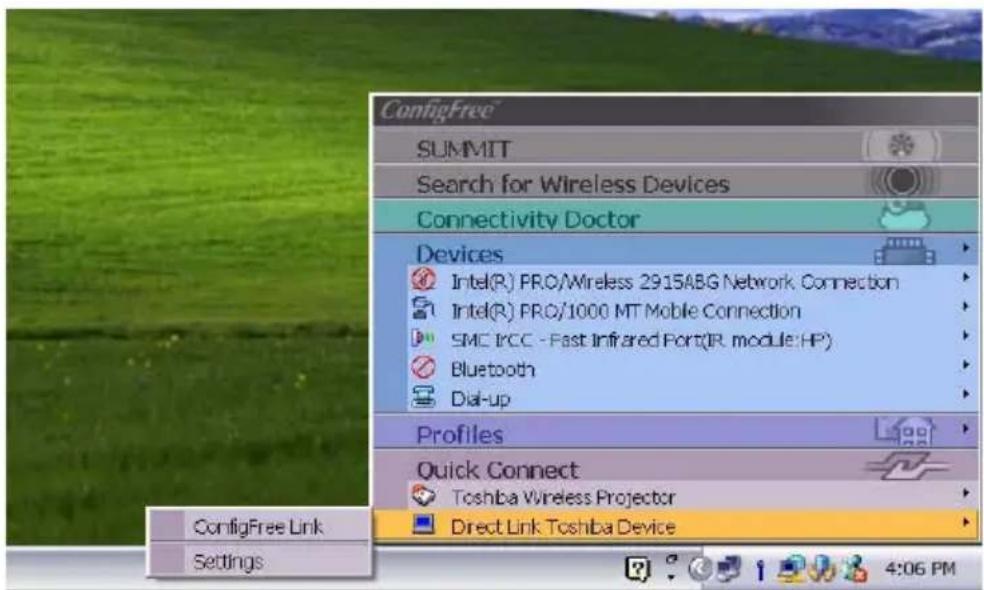This screenshot has height=590, width=984.
Task: Expand the Intel PRO/1000 MT arrow
Action: click(x=965, y=306)
